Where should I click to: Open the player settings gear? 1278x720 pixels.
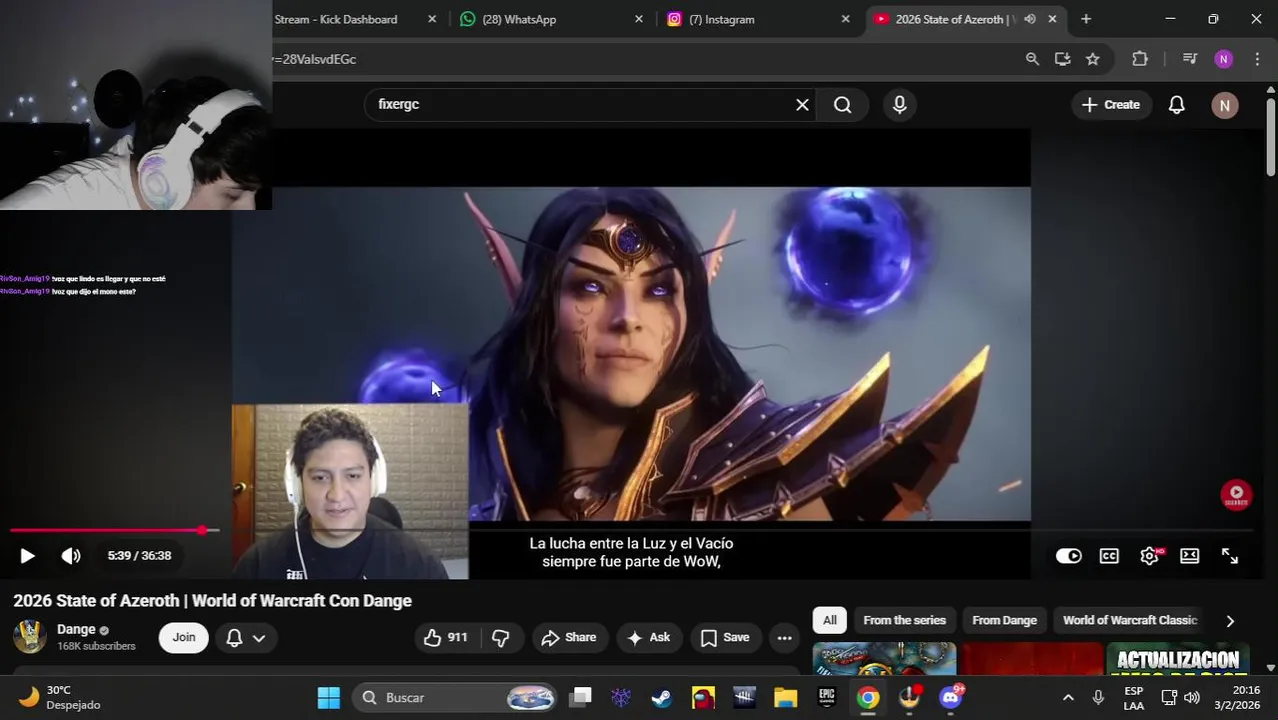coord(1150,556)
